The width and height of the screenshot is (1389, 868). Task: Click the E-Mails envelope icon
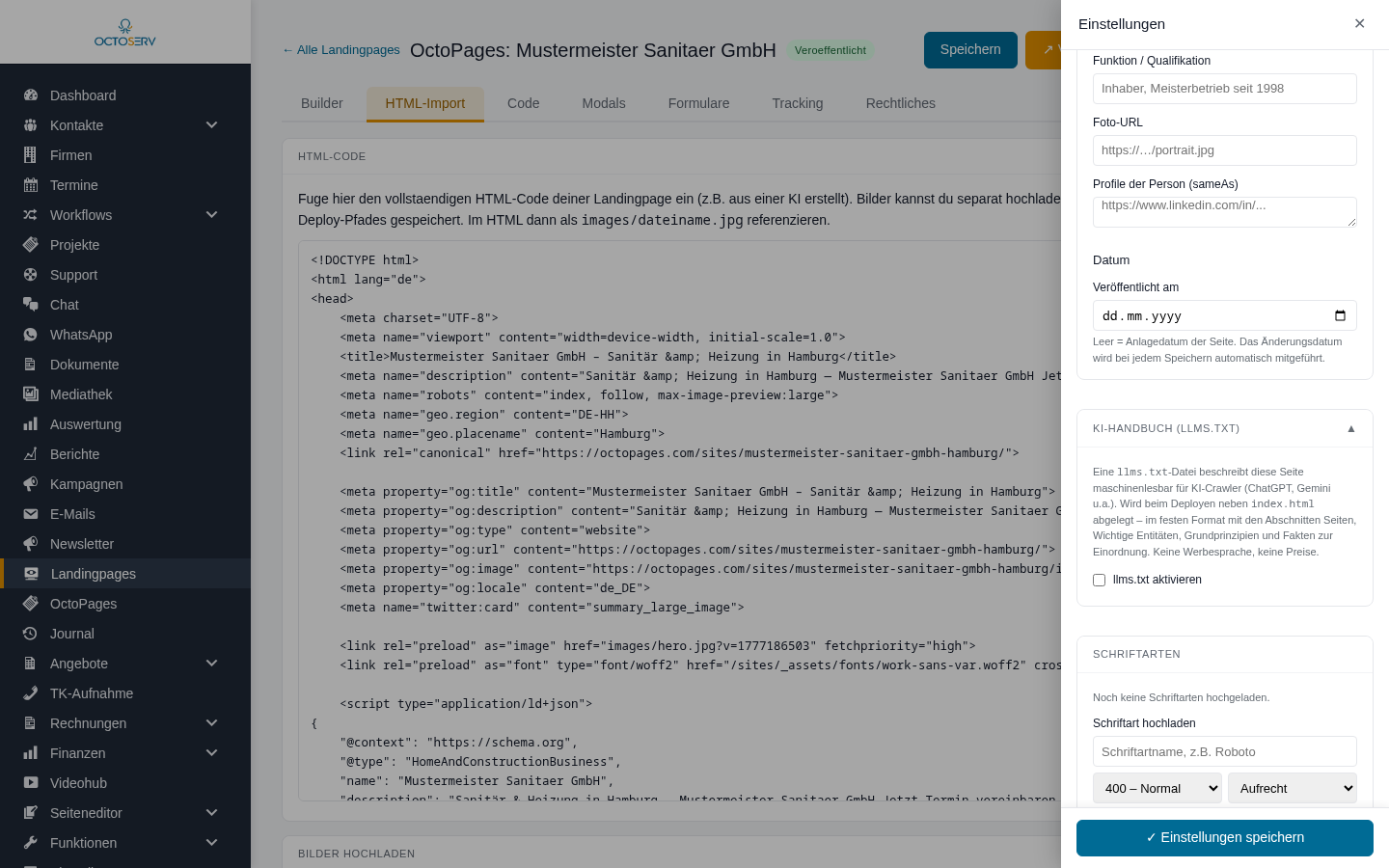pos(31,514)
